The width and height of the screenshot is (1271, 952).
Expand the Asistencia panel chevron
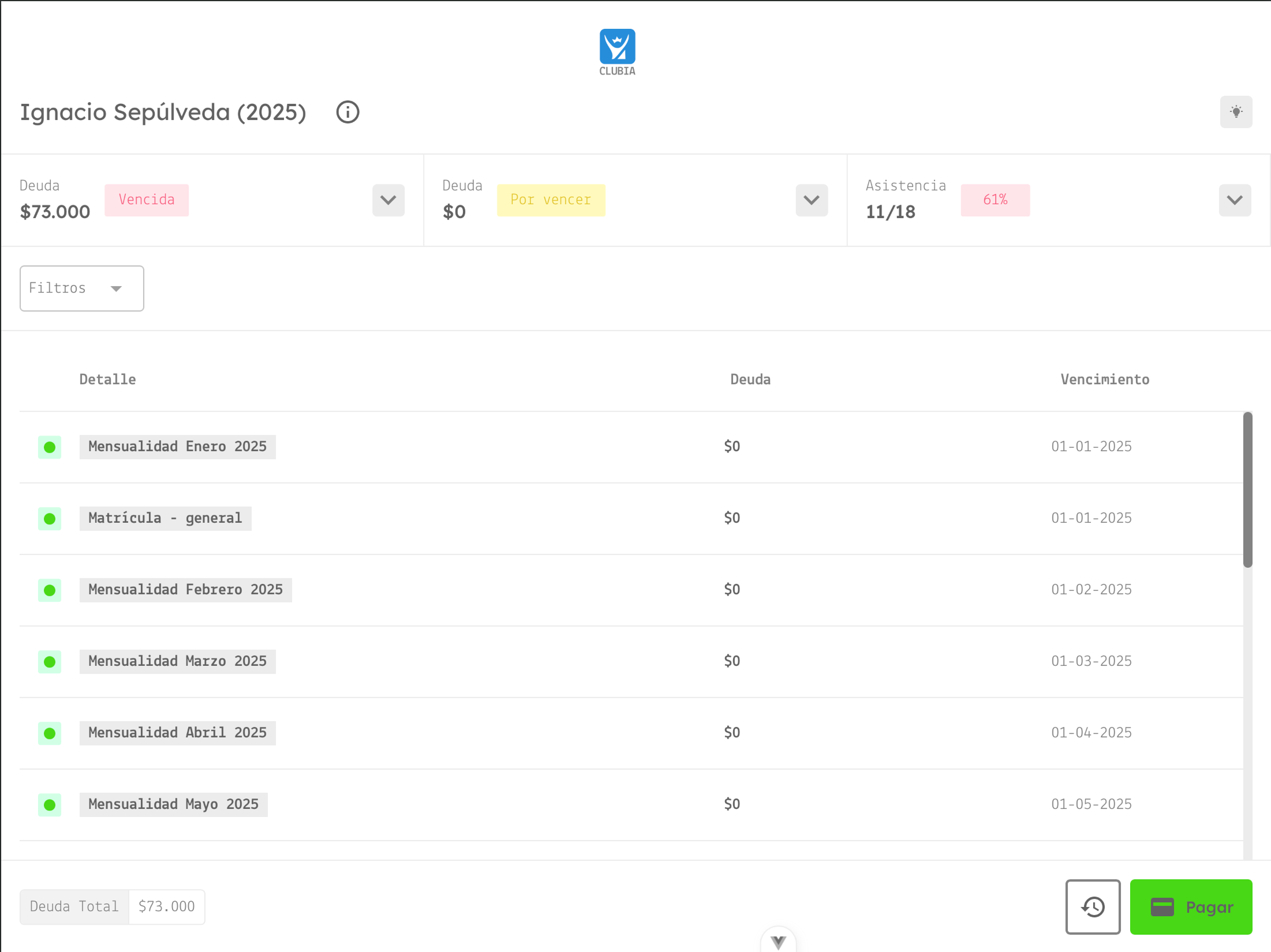[x=1235, y=200]
